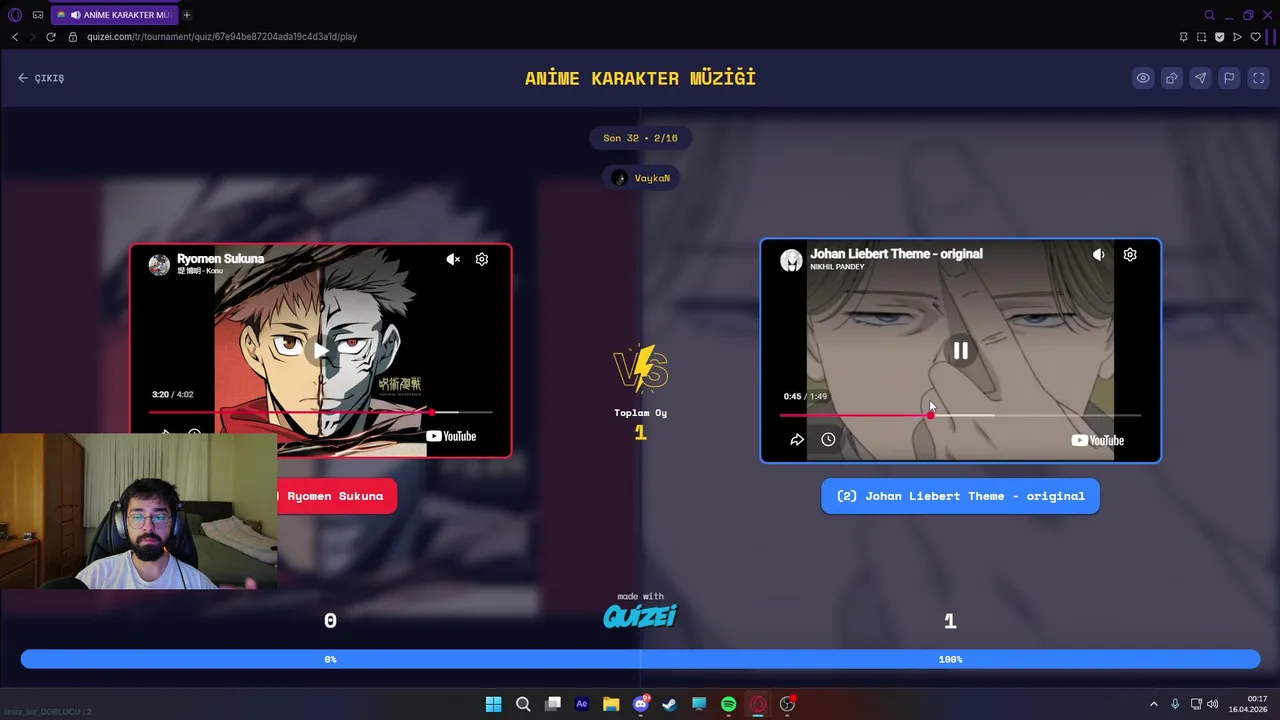Click the Johan Liebert Theme - original video title
The image size is (1280, 720).
pyautogui.click(x=896, y=254)
